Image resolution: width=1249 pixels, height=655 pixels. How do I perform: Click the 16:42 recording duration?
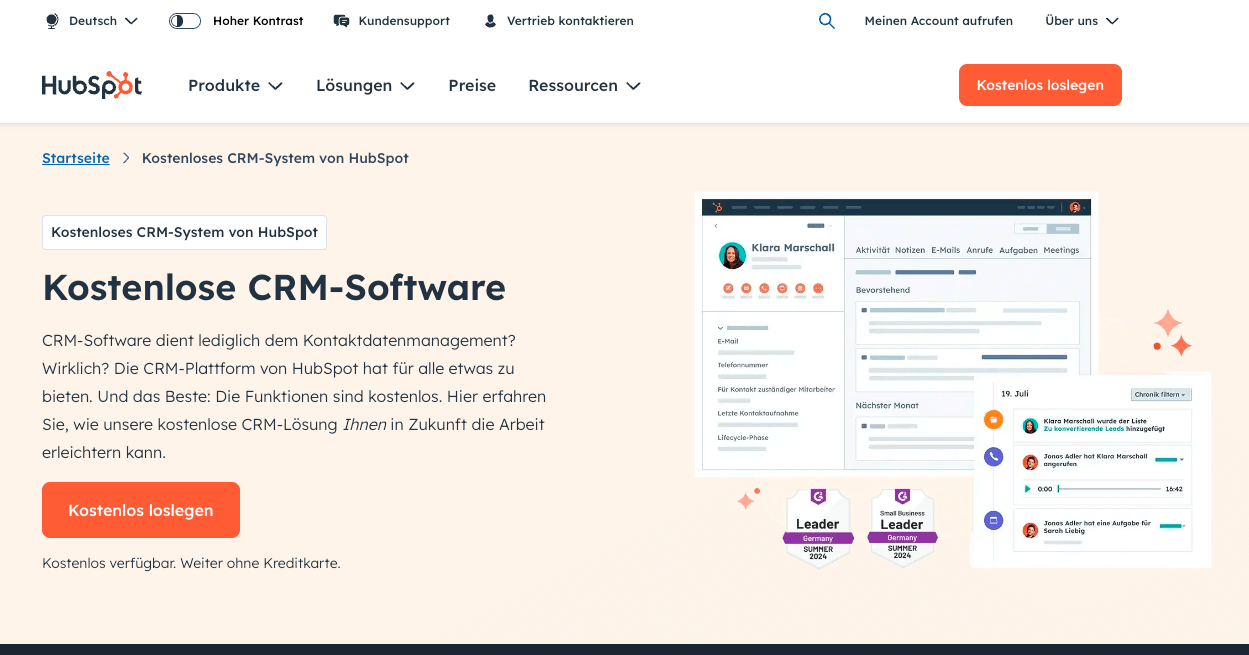tap(1174, 489)
